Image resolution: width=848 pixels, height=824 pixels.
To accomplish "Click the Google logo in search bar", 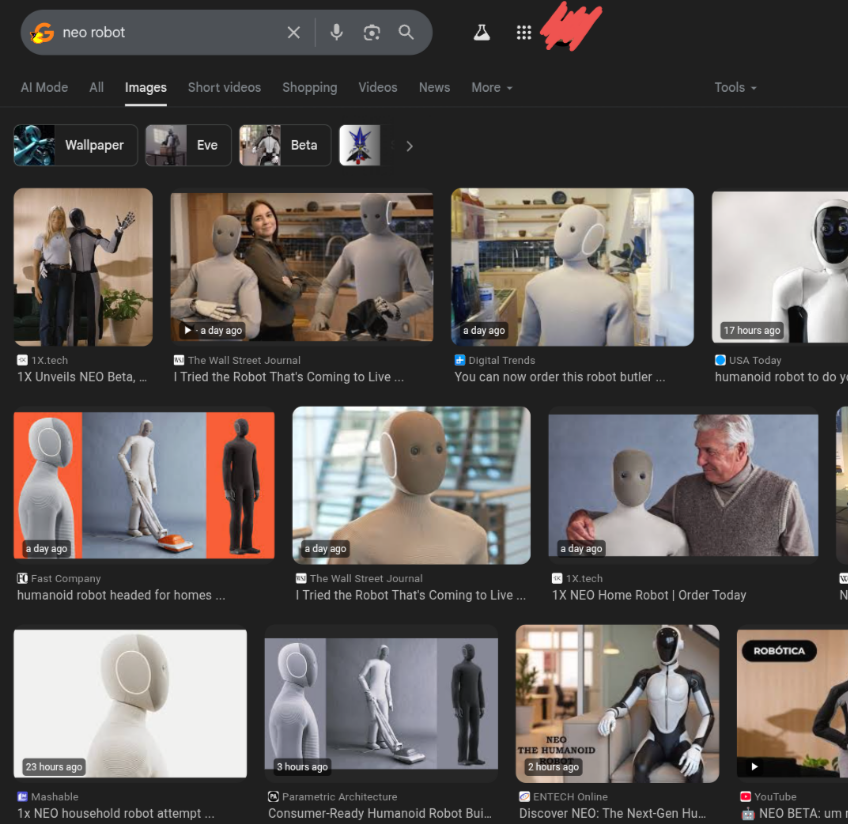I will pyautogui.click(x=43, y=32).
